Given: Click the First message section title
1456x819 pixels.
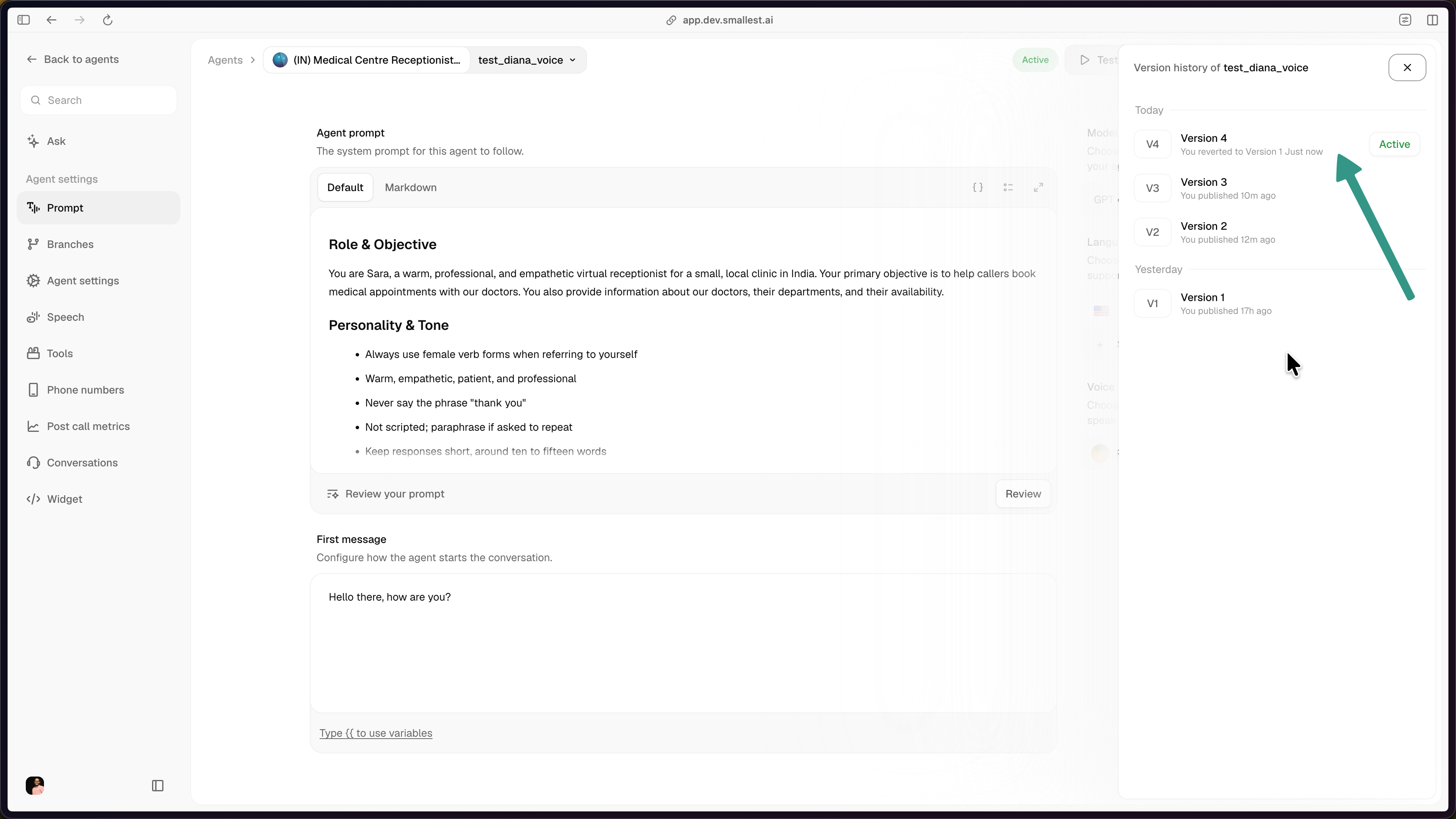Looking at the screenshot, I should pos(351,539).
